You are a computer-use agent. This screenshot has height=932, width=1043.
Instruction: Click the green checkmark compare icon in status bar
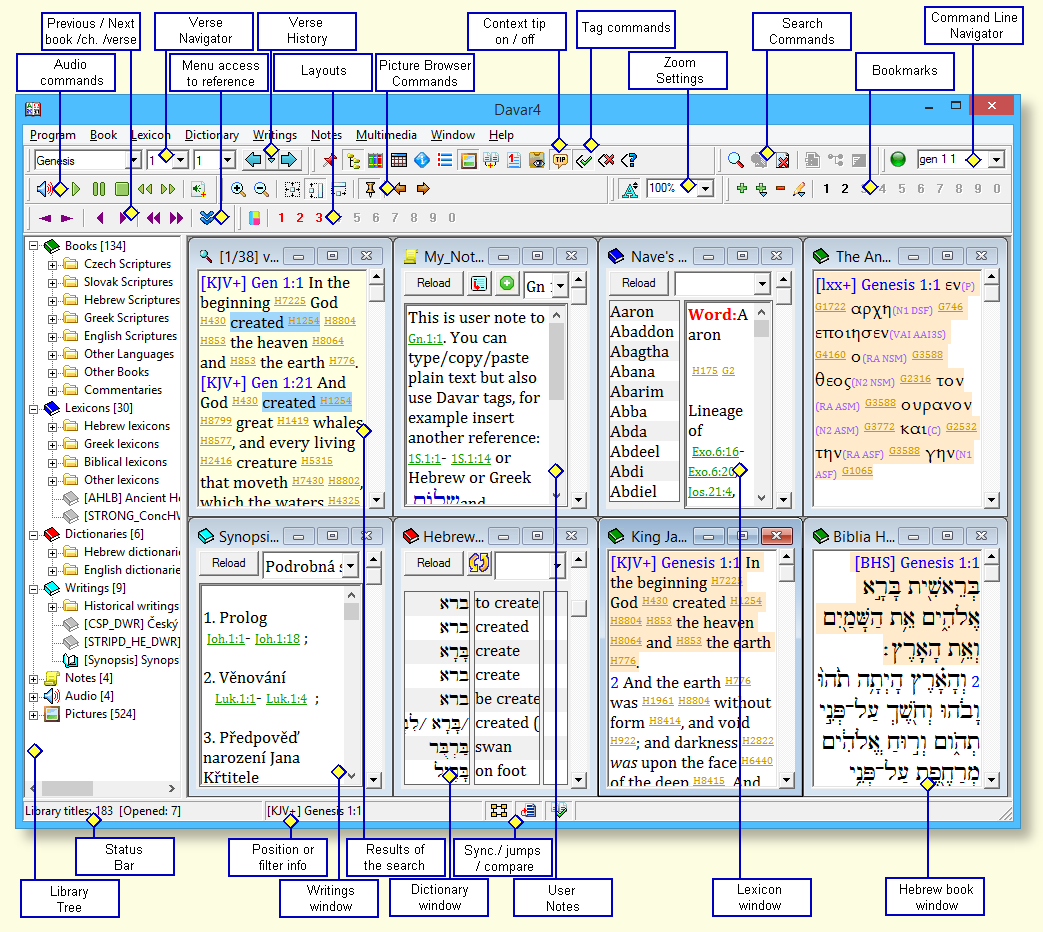click(560, 810)
